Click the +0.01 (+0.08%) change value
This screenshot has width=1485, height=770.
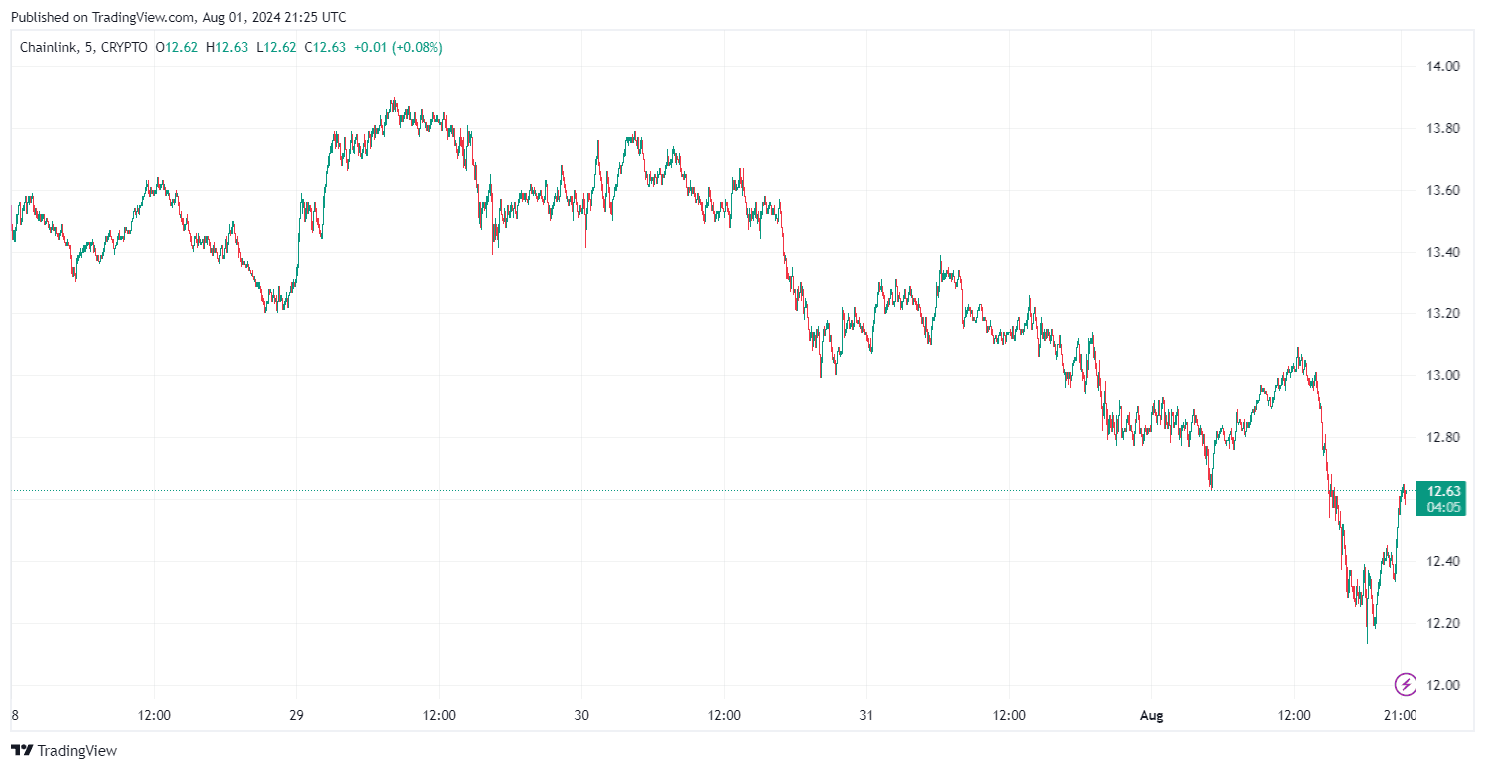point(398,47)
